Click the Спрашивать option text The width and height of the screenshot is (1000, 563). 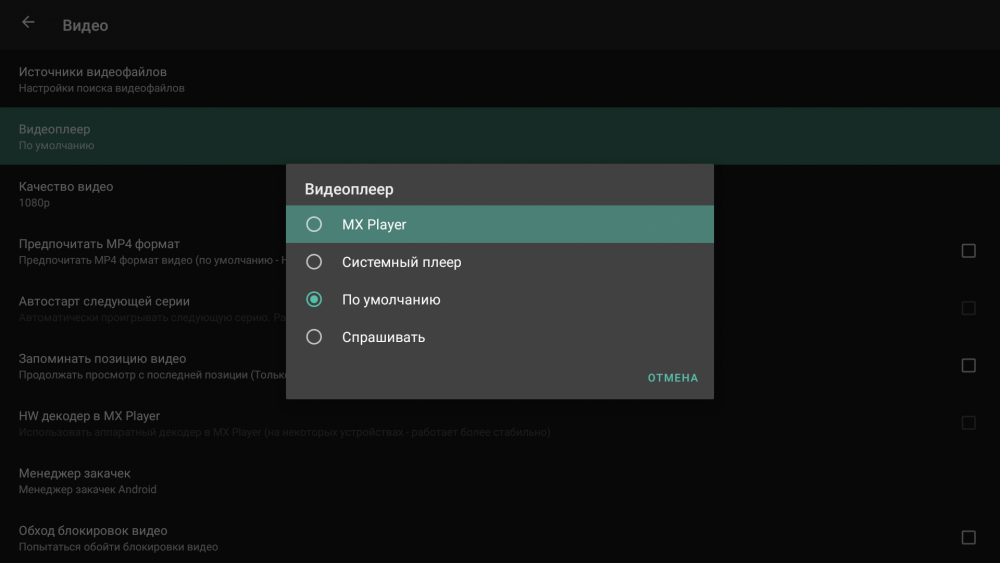(x=383, y=337)
